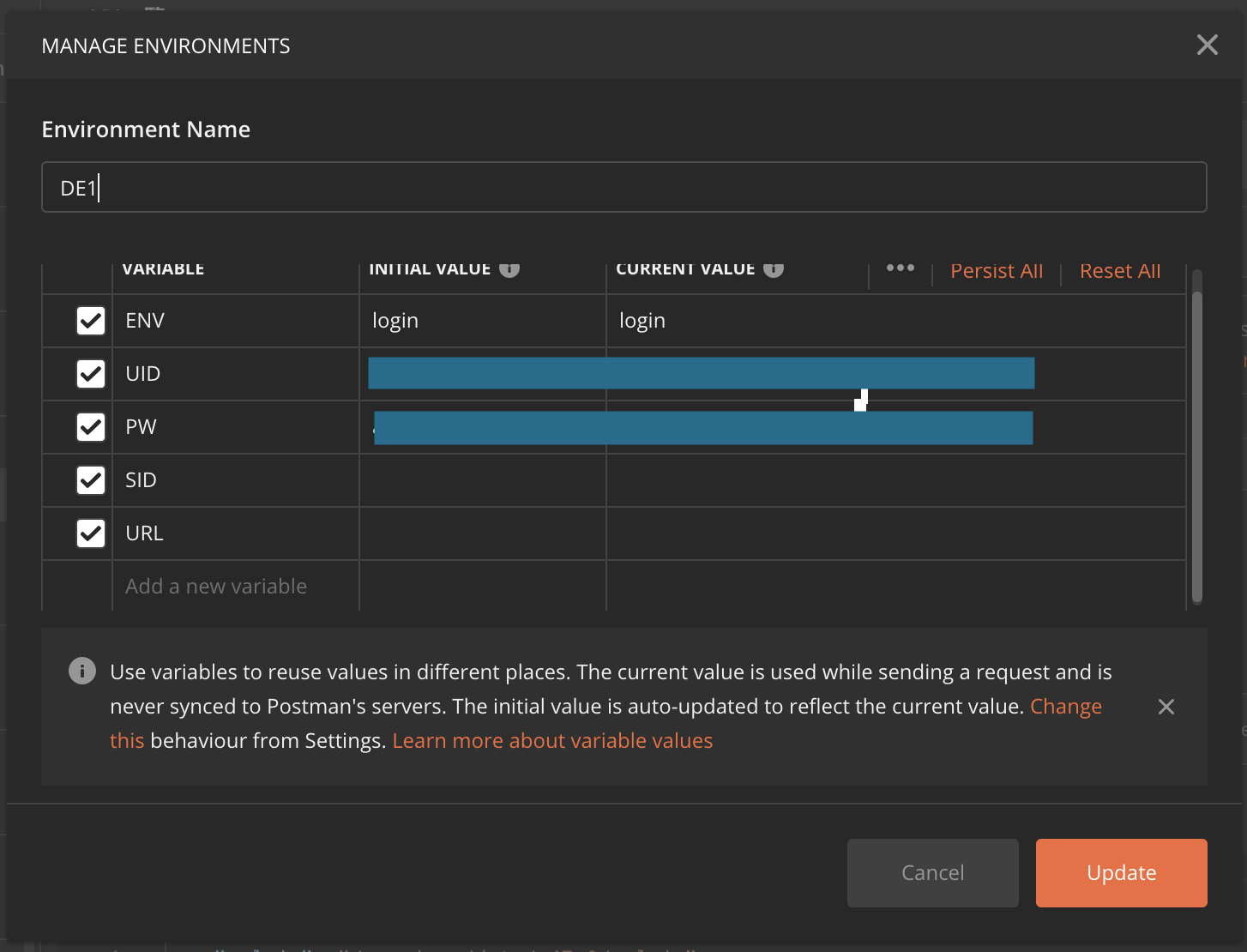This screenshot has width=1247, height=952.
Task: Edit ENV initial value 'login'
Action: [x=483, y=321]
